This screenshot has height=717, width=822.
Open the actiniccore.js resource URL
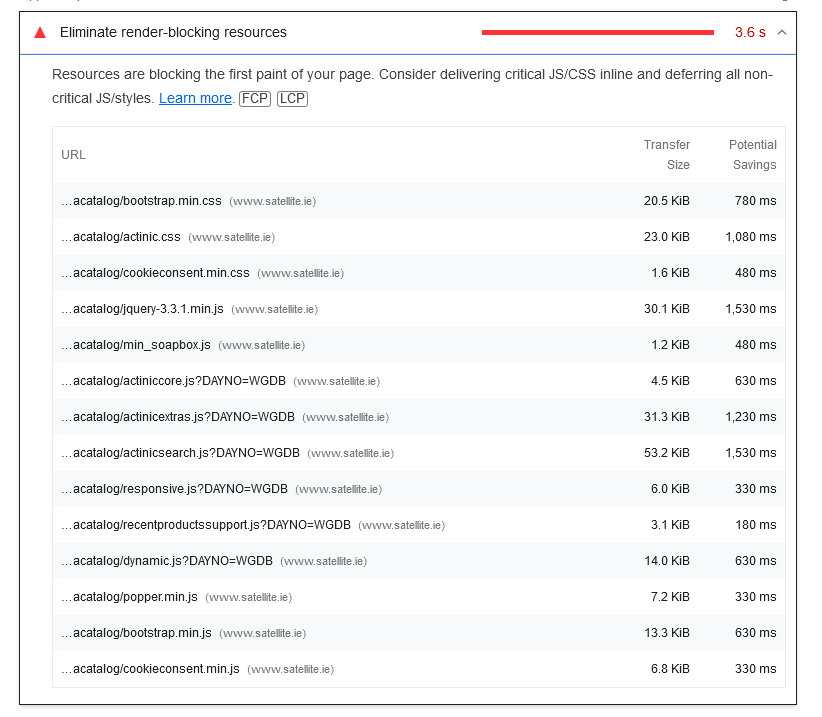coord(173,381)
